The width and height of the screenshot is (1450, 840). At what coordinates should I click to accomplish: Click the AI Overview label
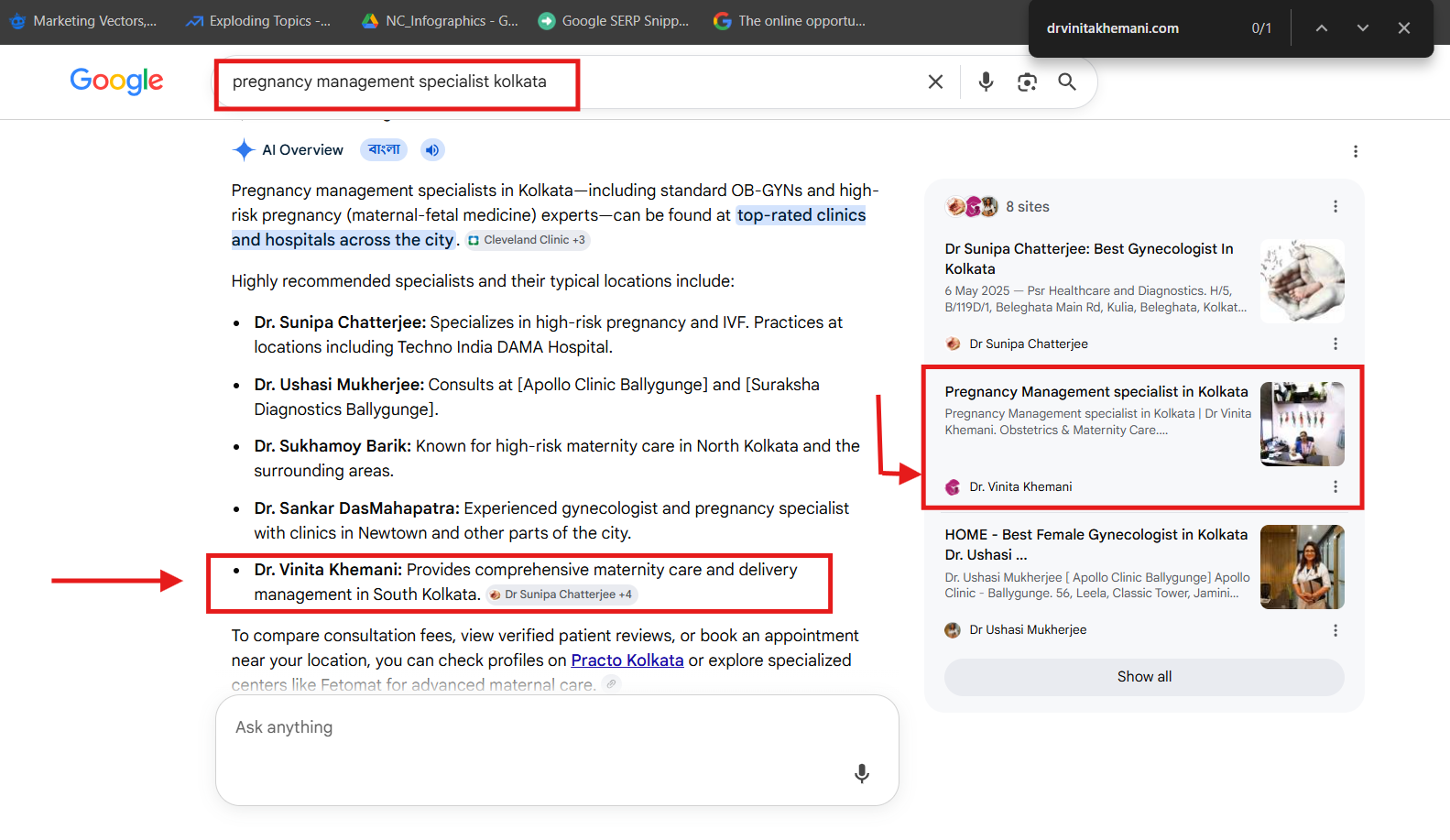point(302,150)
